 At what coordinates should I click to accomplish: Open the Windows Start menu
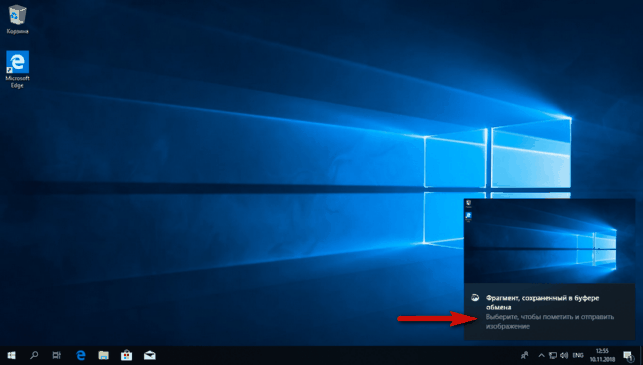coord(11,355)
